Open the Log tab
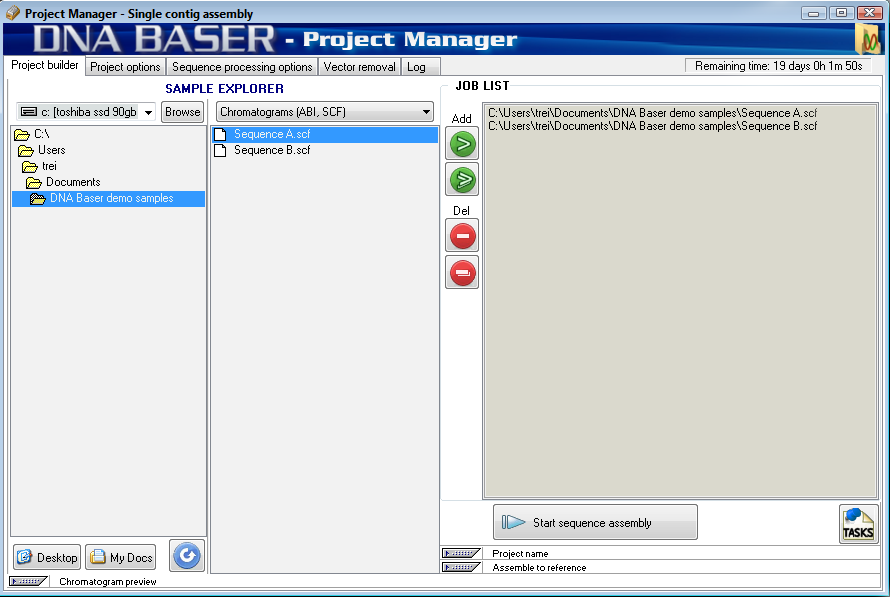This screenshot has height=597, width=890. click(x=421, y=67)
